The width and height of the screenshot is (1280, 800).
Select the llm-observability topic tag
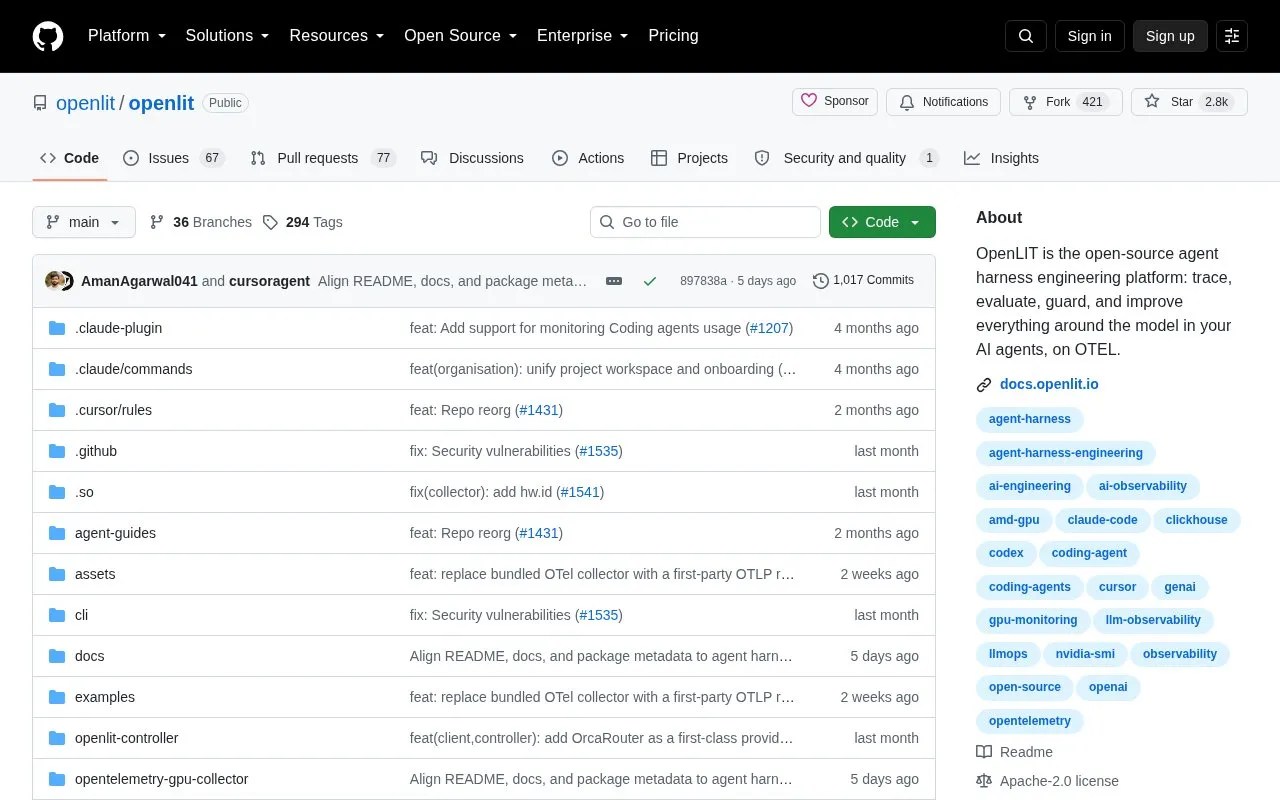click(1153, 621)
